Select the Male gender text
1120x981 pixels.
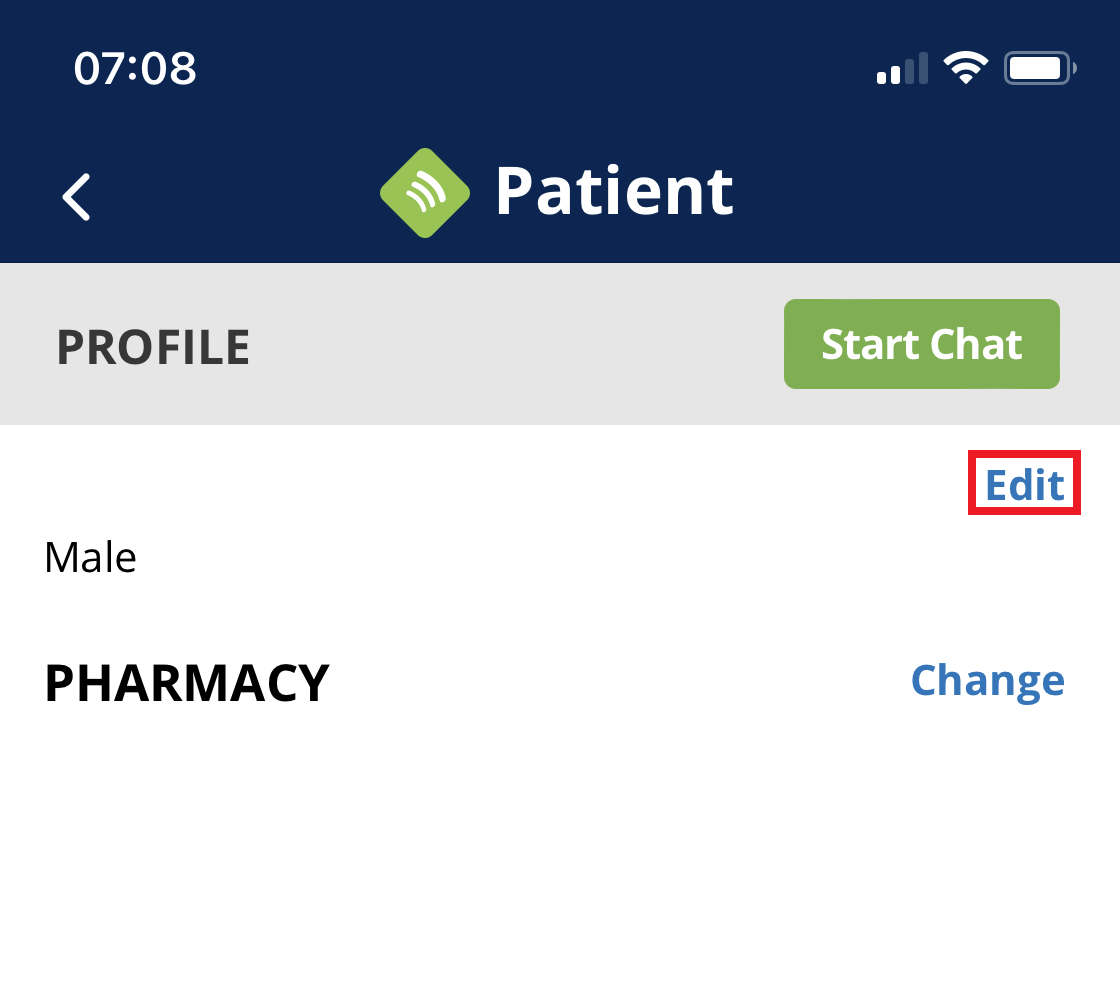91,557
